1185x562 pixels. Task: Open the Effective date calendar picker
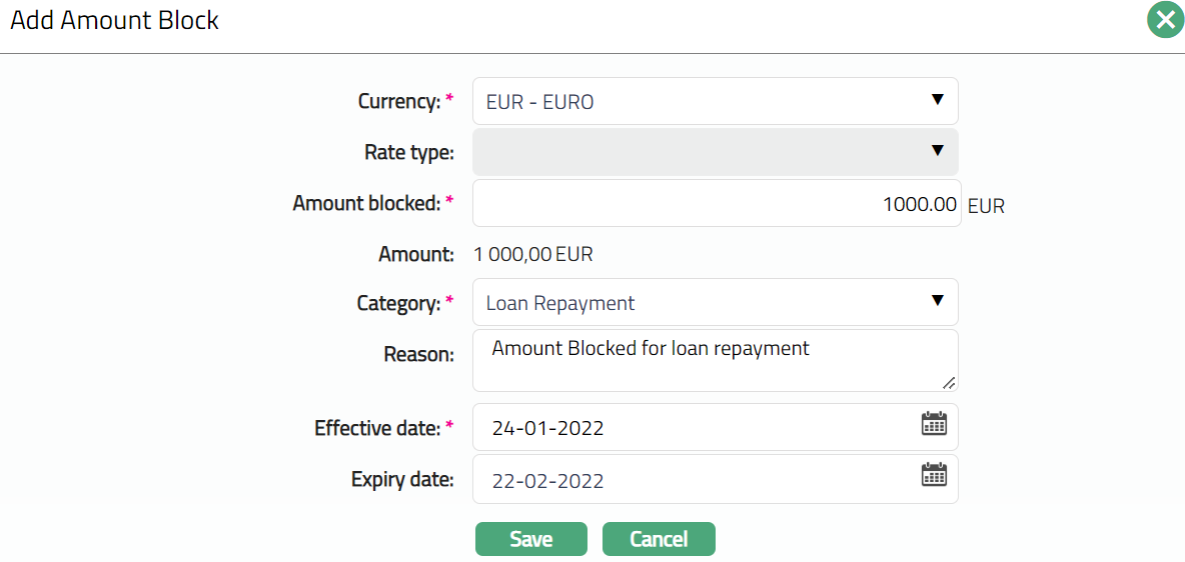(933, 424)
